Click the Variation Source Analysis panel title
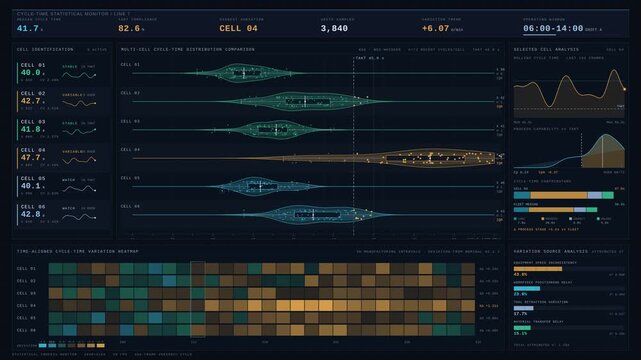The image size is (641, 360). pyautogui.click(x=551, y=251)
